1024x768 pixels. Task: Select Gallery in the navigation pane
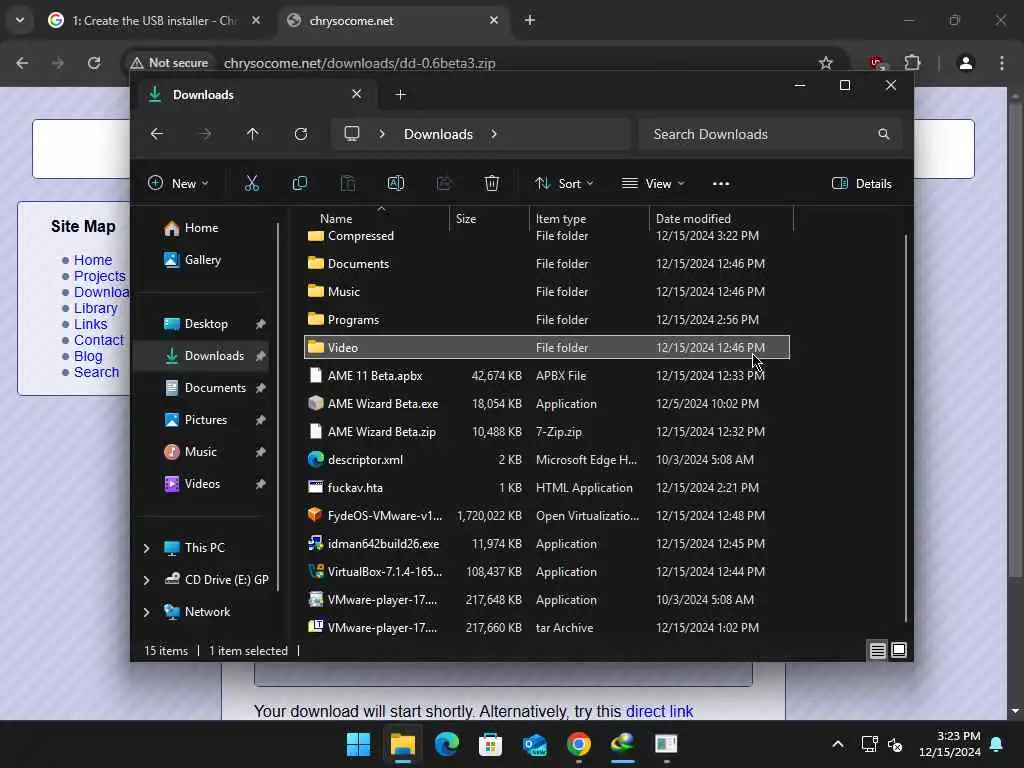tap(202, 260)
